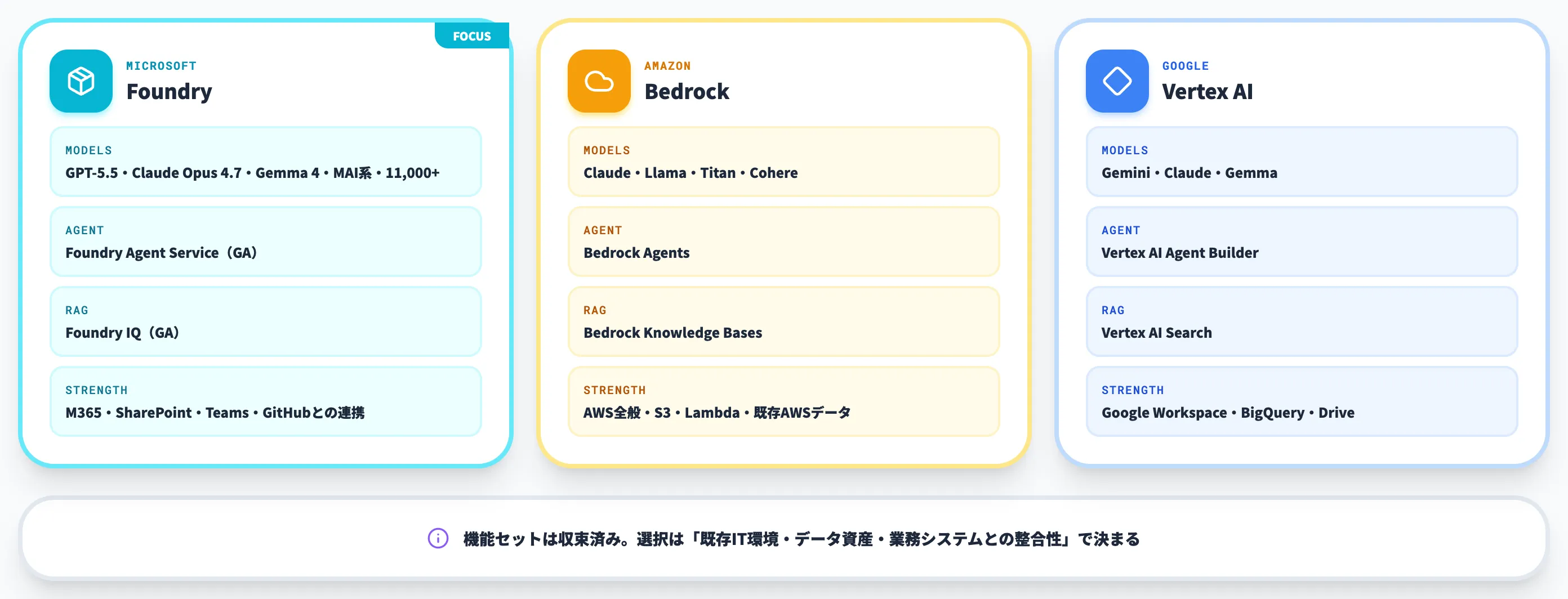Click the MODELS label in the Foundry card
The height and width of the screenshot is (599, 1568).
point(89,150)
